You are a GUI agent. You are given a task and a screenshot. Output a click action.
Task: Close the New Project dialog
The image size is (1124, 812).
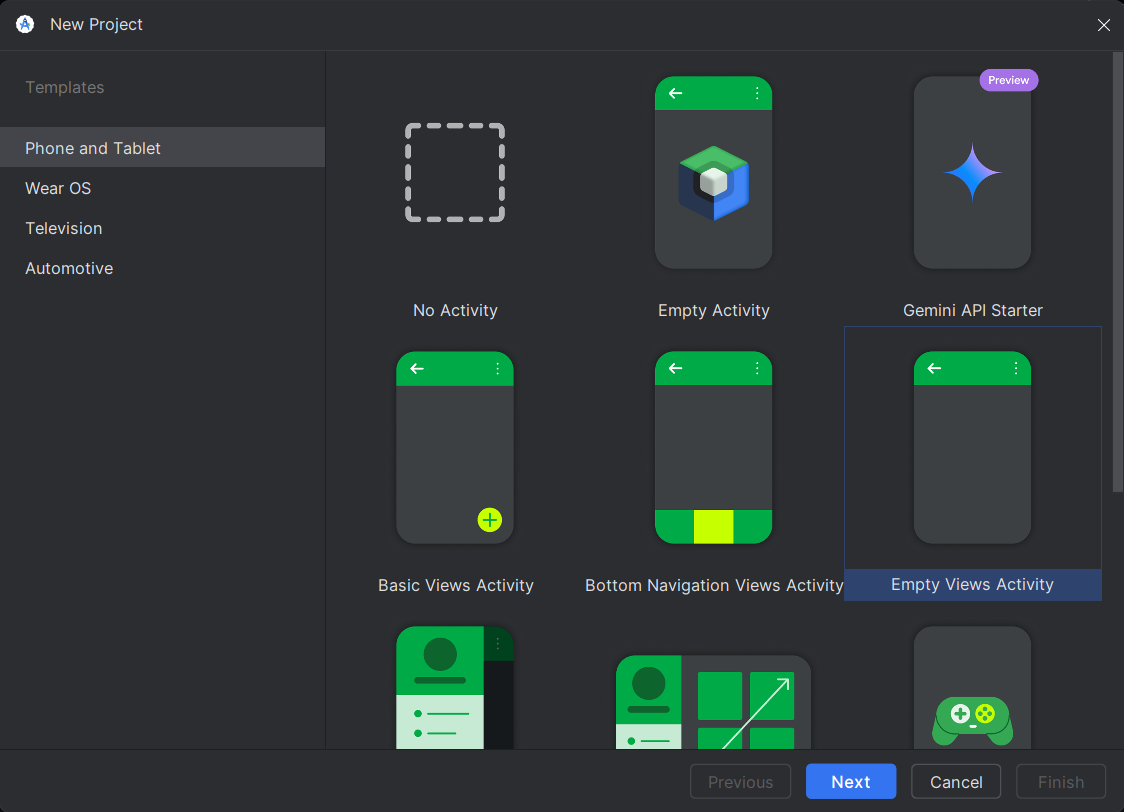tap(1103, 25)
